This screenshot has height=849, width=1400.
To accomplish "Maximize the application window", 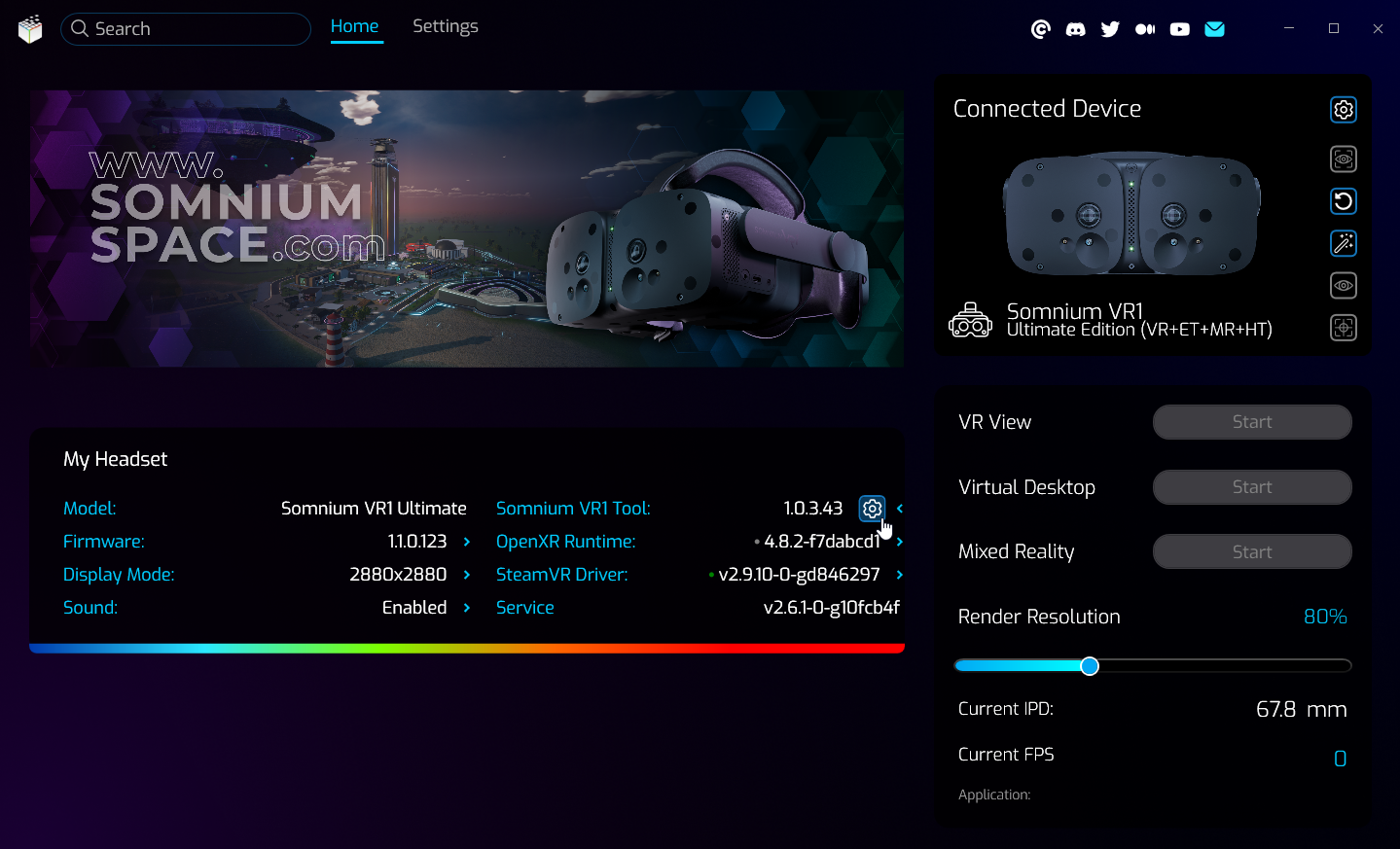I will click(1334, 29).
